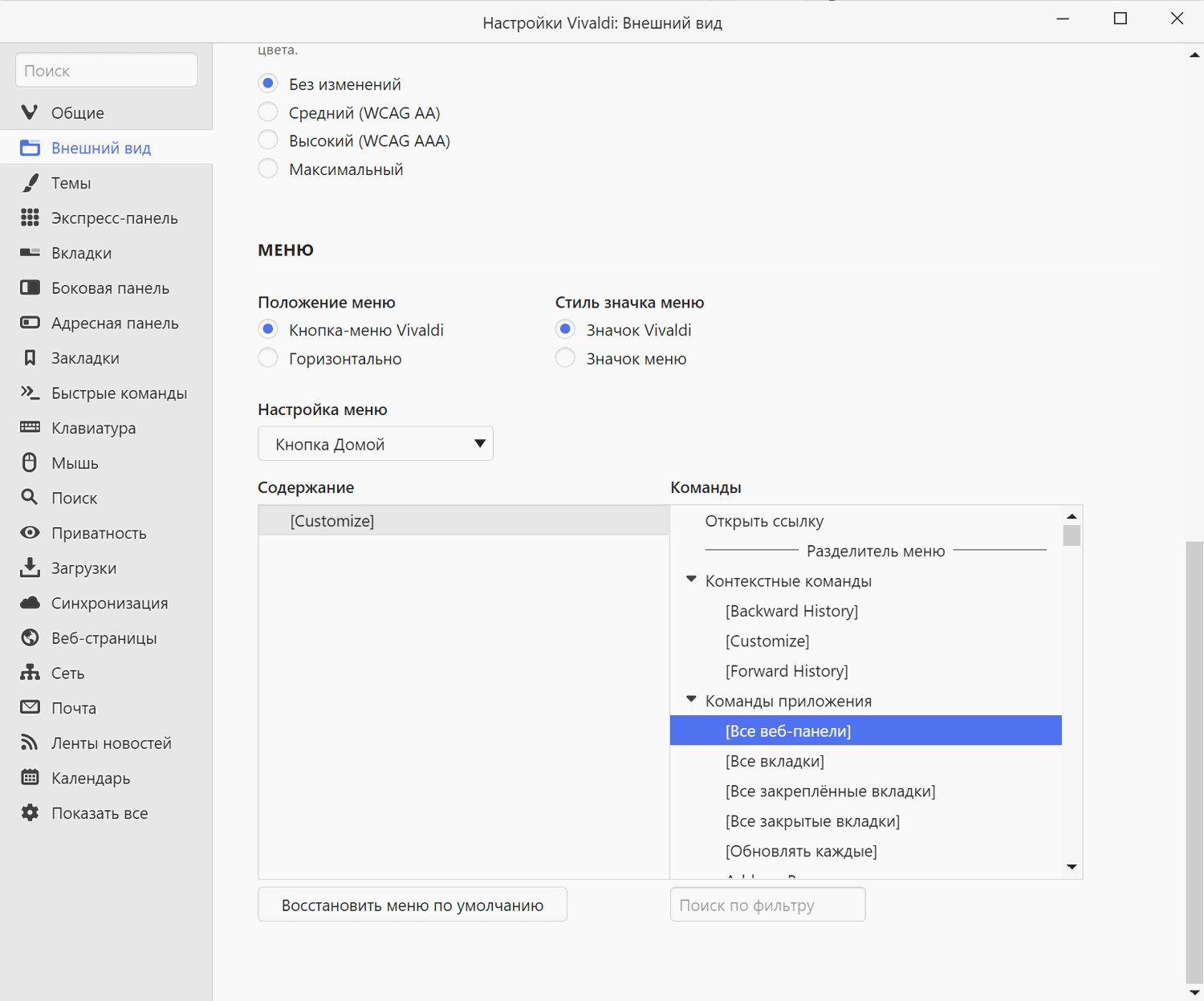
Task: Select 'Значок меню' icon style
Action: pyautogui.click(x=565, y=358)
